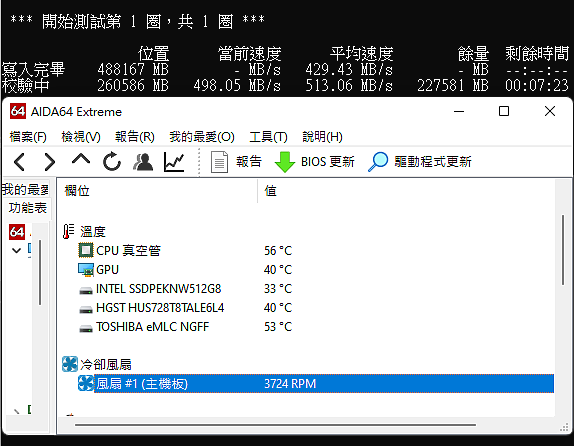Select the AIDA64 root icon in tree
The width and height of the screenshot is (574, 446).
coord(17,232)
